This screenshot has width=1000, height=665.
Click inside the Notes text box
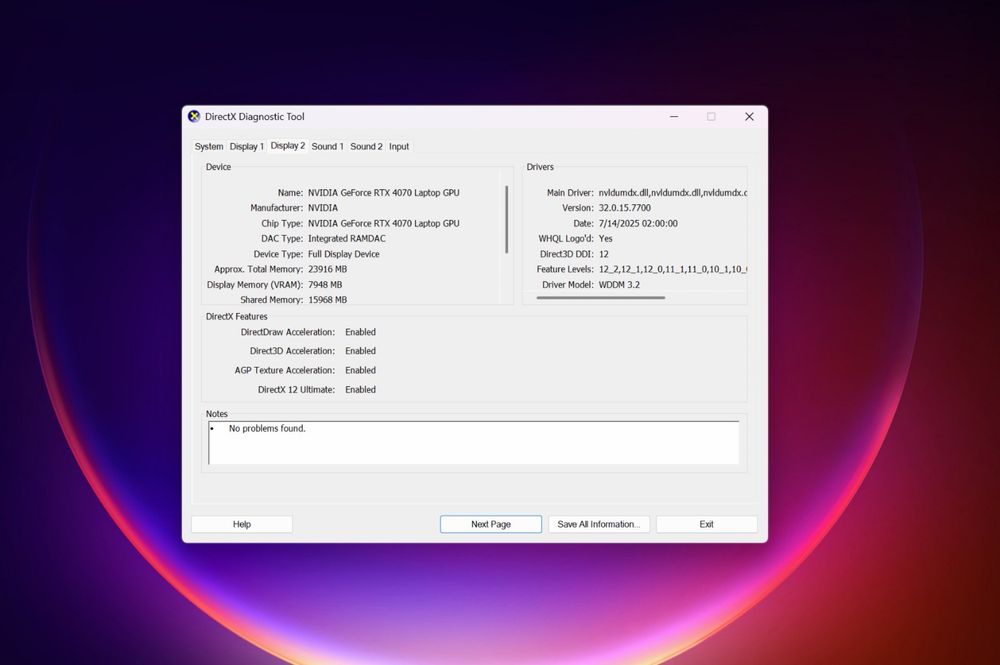[473, 442]
